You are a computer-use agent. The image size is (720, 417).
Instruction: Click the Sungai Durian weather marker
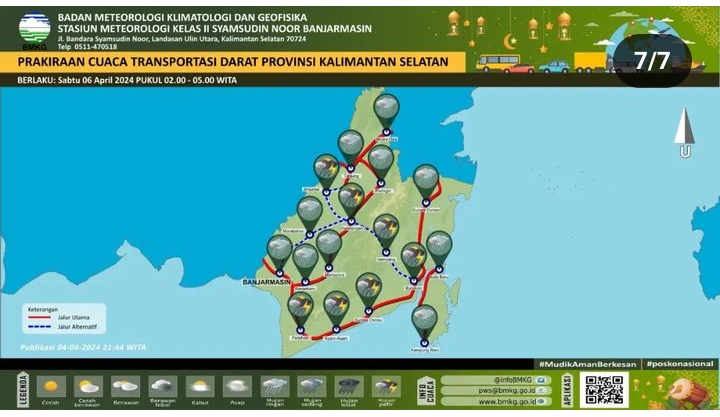pyautogui.click(x=426, y=181)
